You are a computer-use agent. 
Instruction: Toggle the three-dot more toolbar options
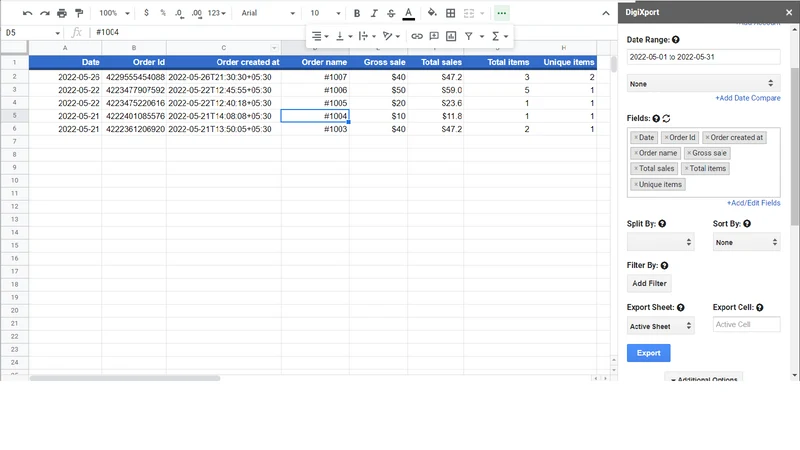502,13
